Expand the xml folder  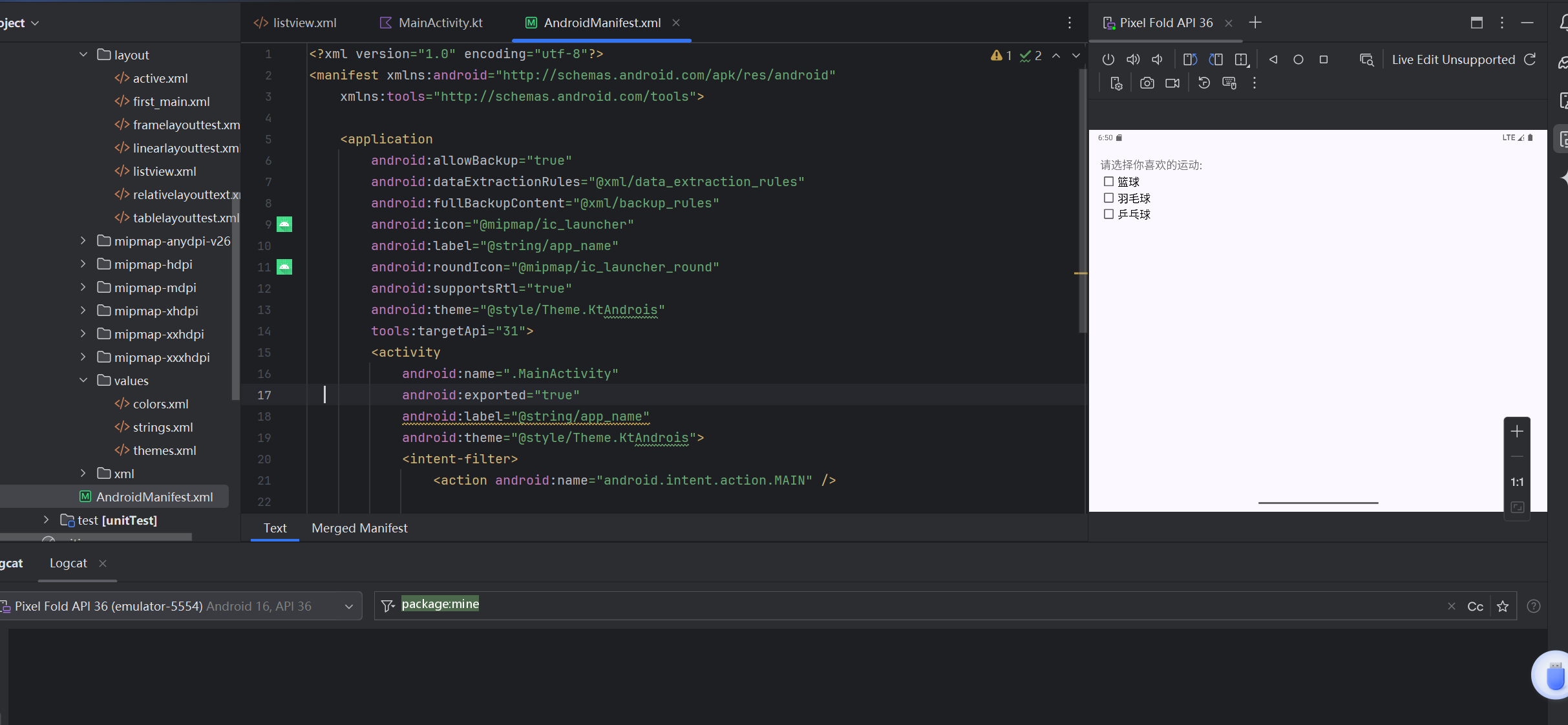point(83,474)
